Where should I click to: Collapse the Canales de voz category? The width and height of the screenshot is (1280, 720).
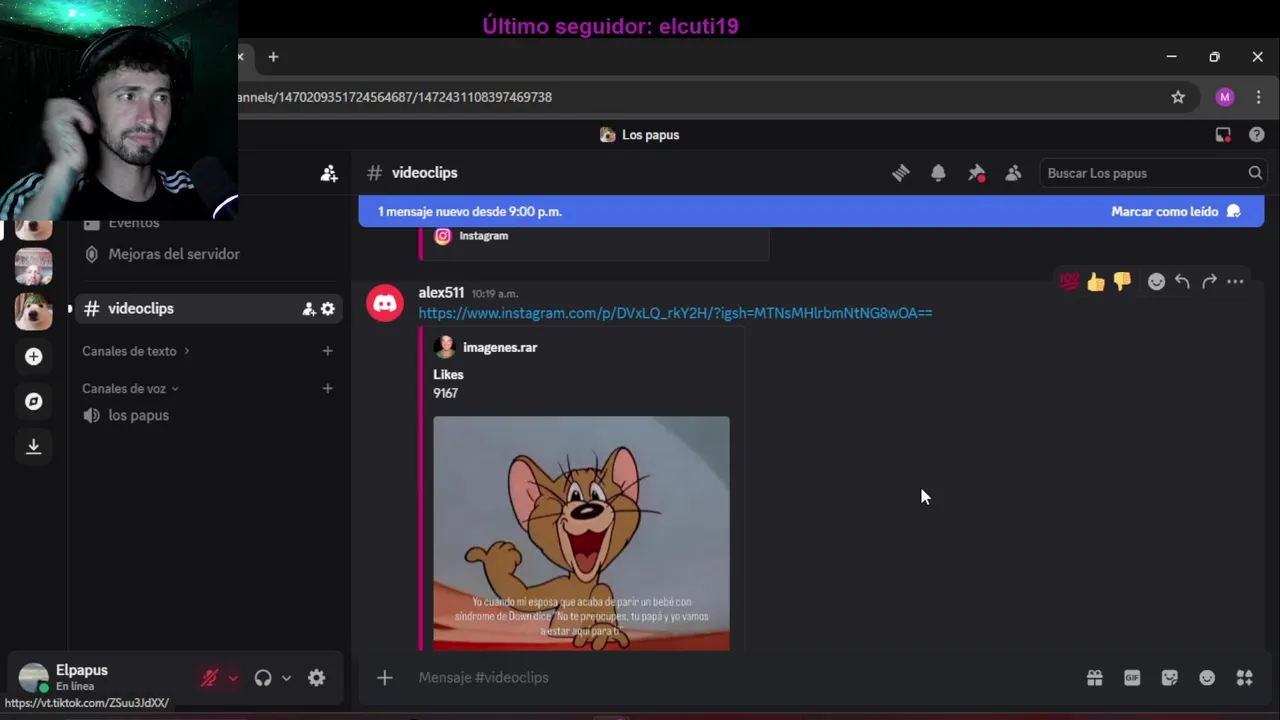(131, 388)
